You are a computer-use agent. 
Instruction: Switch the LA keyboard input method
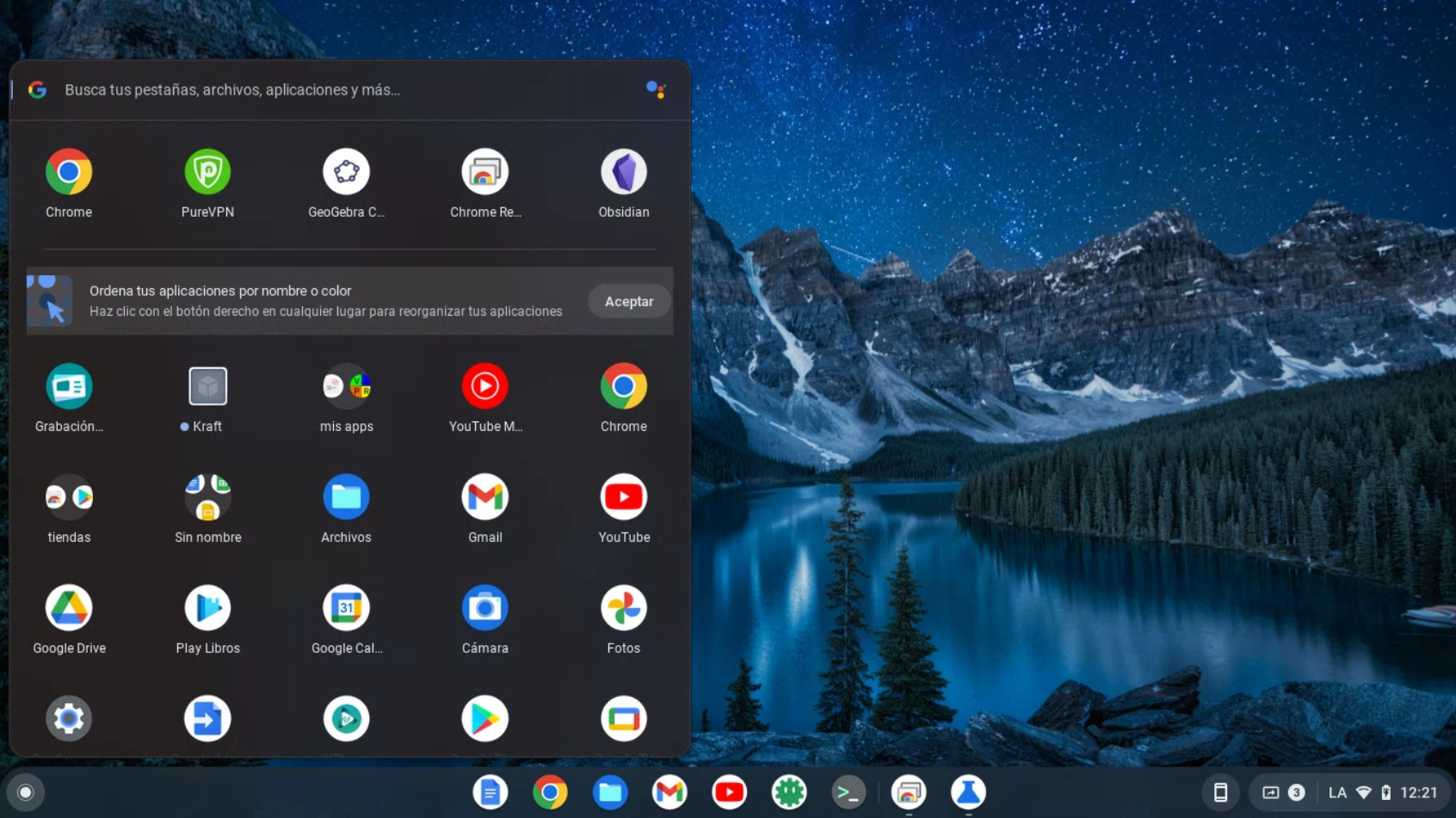[1337, 792]
